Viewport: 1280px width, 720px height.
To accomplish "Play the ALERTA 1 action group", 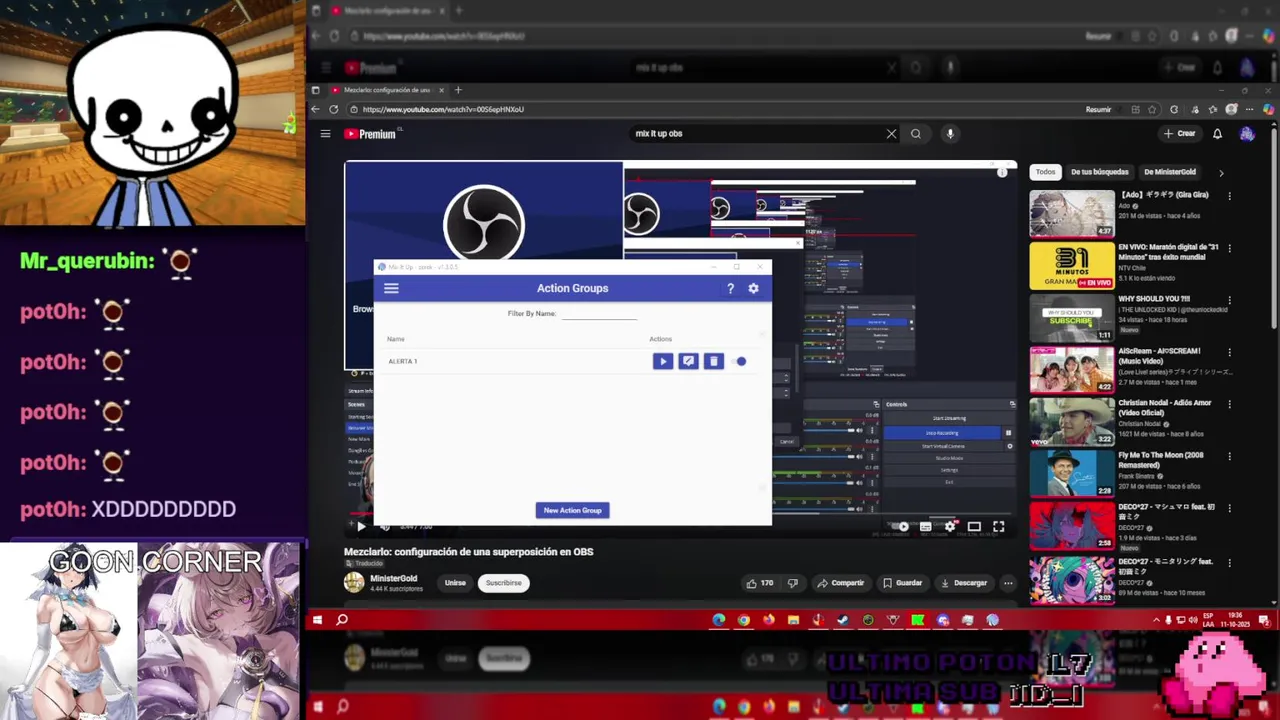I will pyautogui.click(x=662, y=361).
